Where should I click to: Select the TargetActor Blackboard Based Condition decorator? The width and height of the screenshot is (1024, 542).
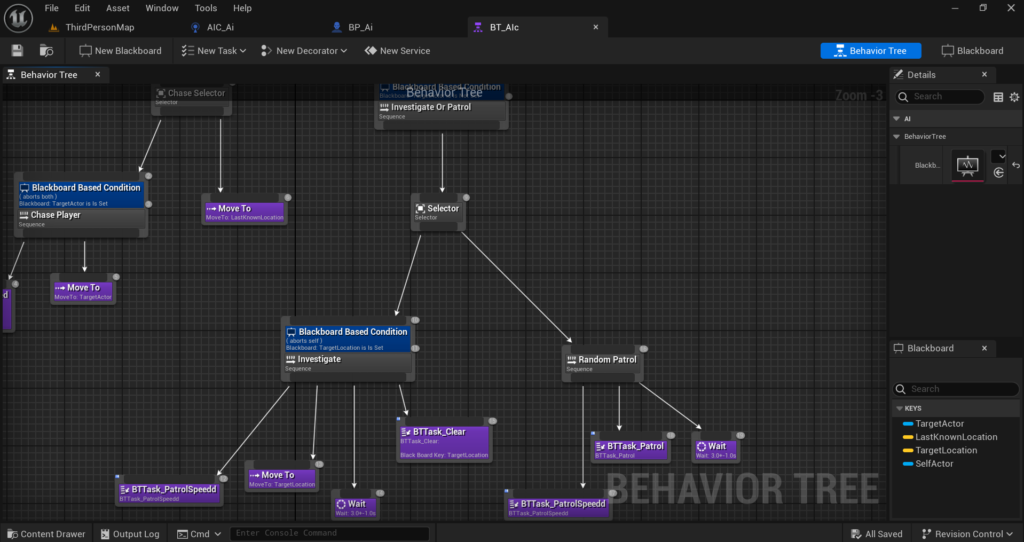(x=81, y=195)
